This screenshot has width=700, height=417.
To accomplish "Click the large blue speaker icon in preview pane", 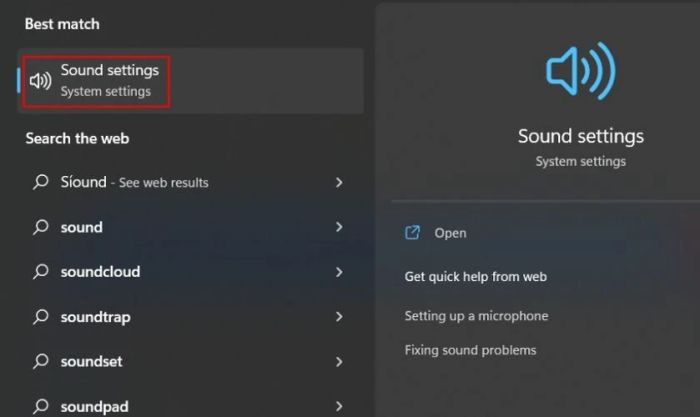I will point(580,71).
